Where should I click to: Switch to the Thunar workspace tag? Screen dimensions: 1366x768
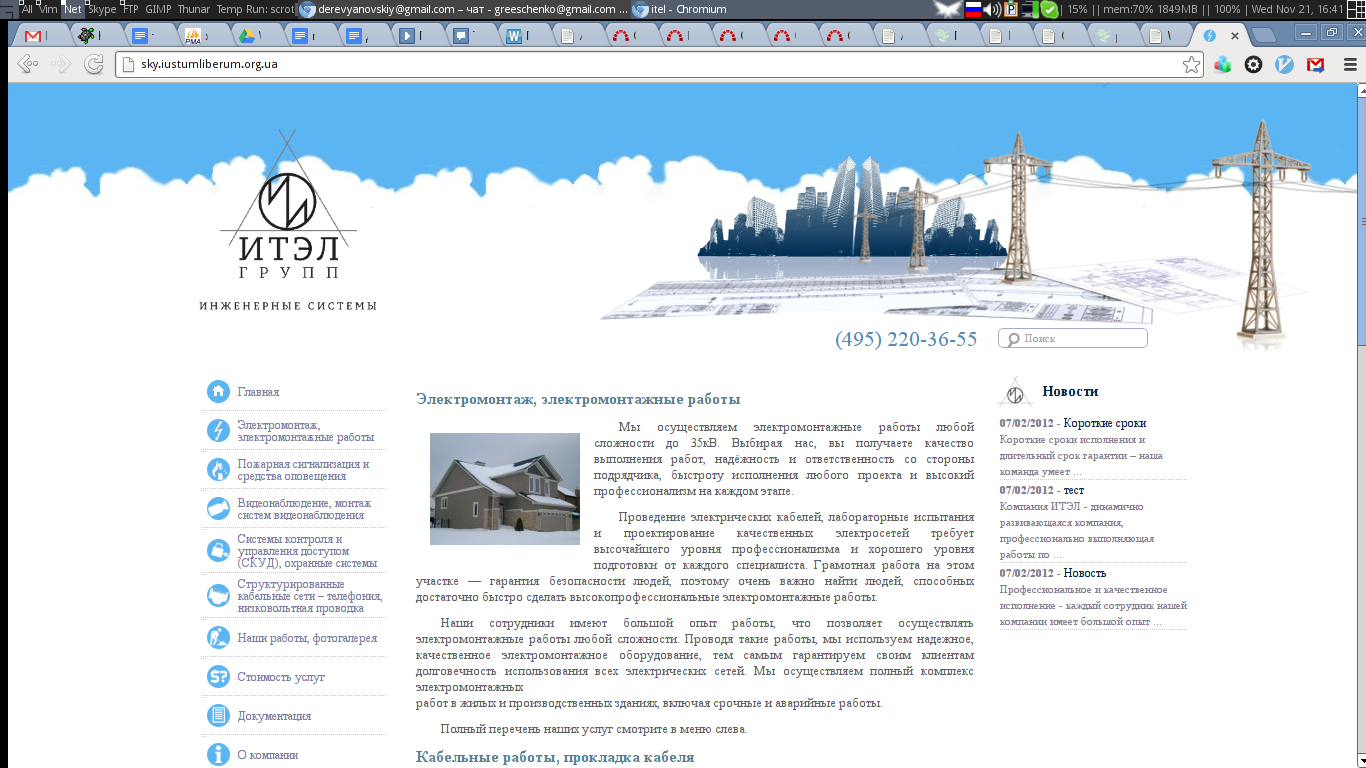pyautogui.click(x=194, y=8)
